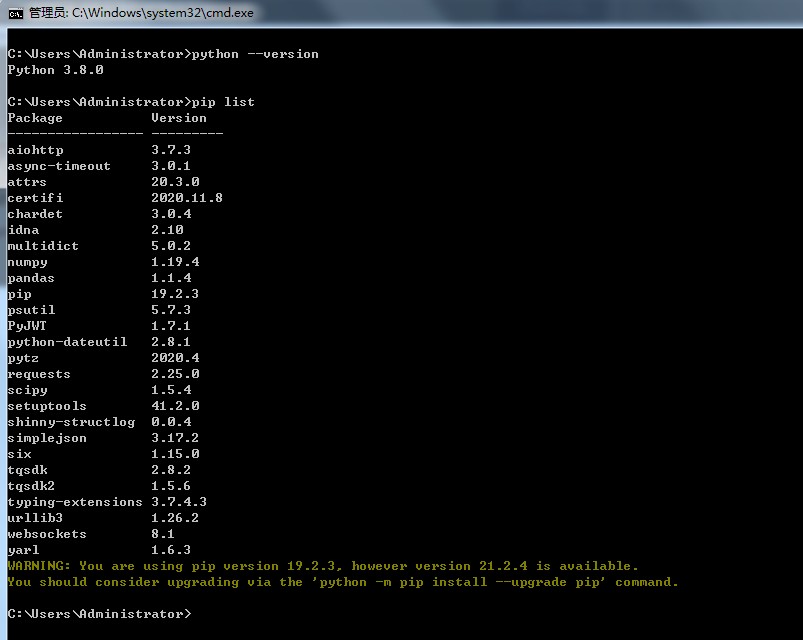Click the 'PyJWT' package name
The height and width of the screenshot is (640, 803).
tap(27, 326)
